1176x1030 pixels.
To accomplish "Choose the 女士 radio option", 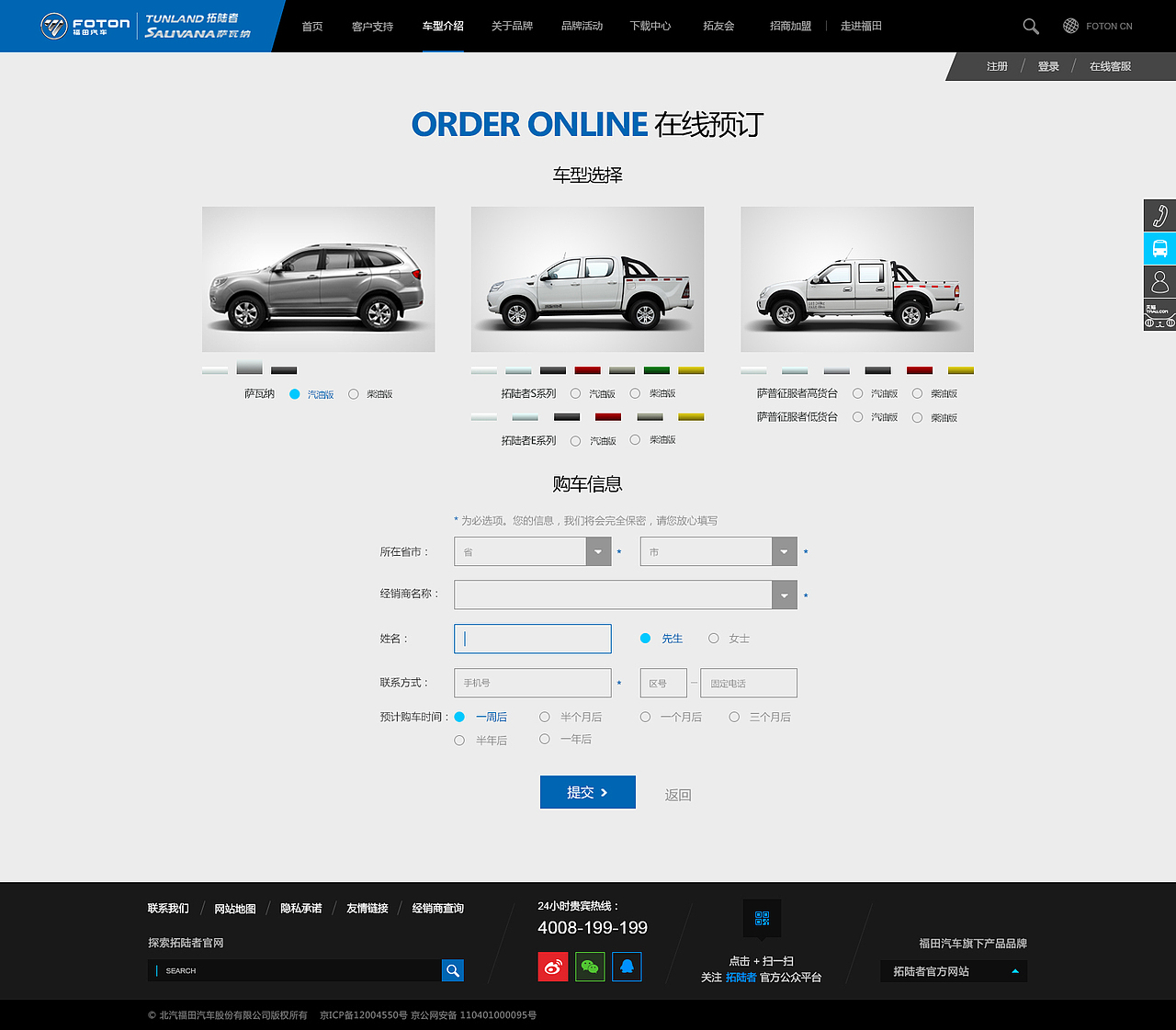I will click(714, 638).
